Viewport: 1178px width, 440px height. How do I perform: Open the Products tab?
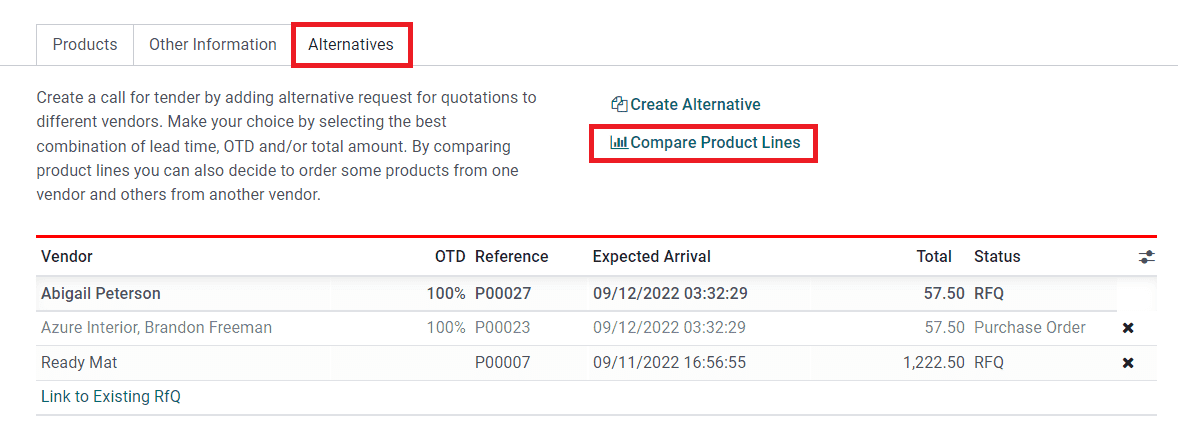point(85,45)
